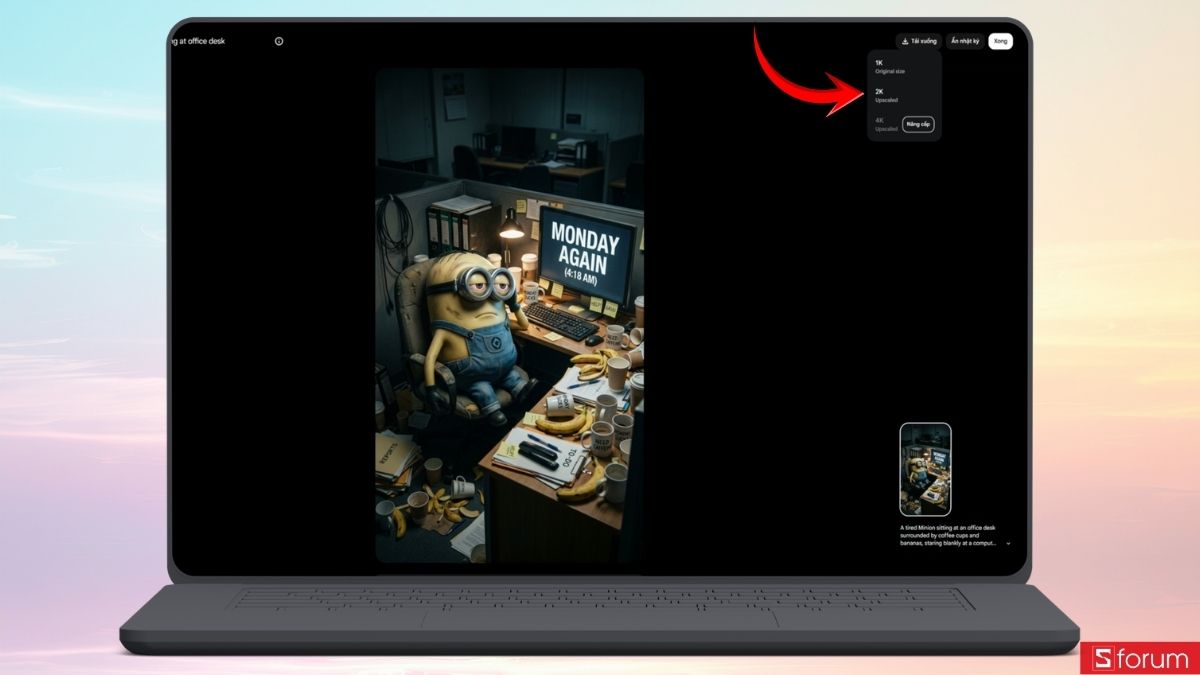Click the 'at office desk' title text
Screen dimensions: 1200x675
click(200, 41)
